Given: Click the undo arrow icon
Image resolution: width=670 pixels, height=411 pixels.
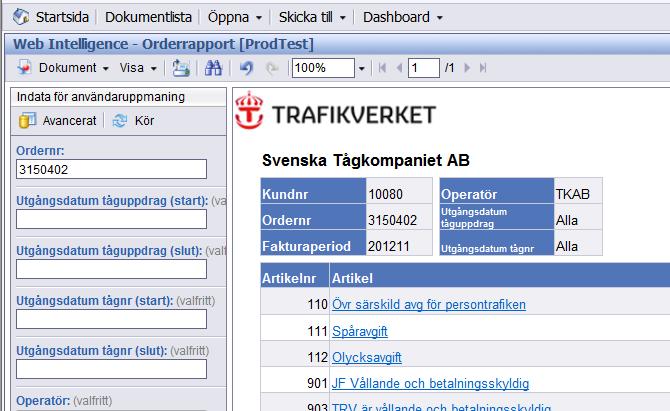Looking at the screenshot, I should pos(246,68).
